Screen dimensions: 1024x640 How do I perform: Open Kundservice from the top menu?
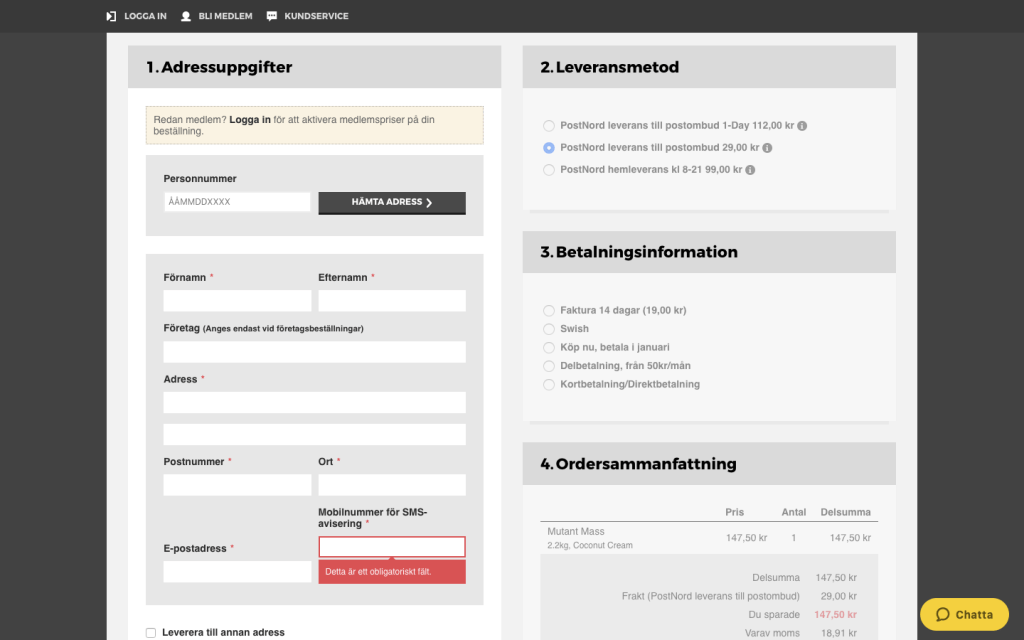pyautogui.click(x=316, y=16)
